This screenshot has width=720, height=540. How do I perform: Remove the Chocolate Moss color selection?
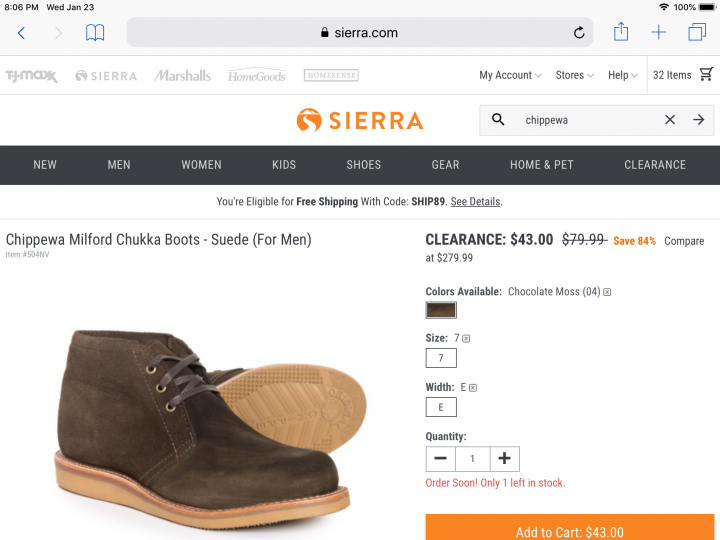click(607, 292)
